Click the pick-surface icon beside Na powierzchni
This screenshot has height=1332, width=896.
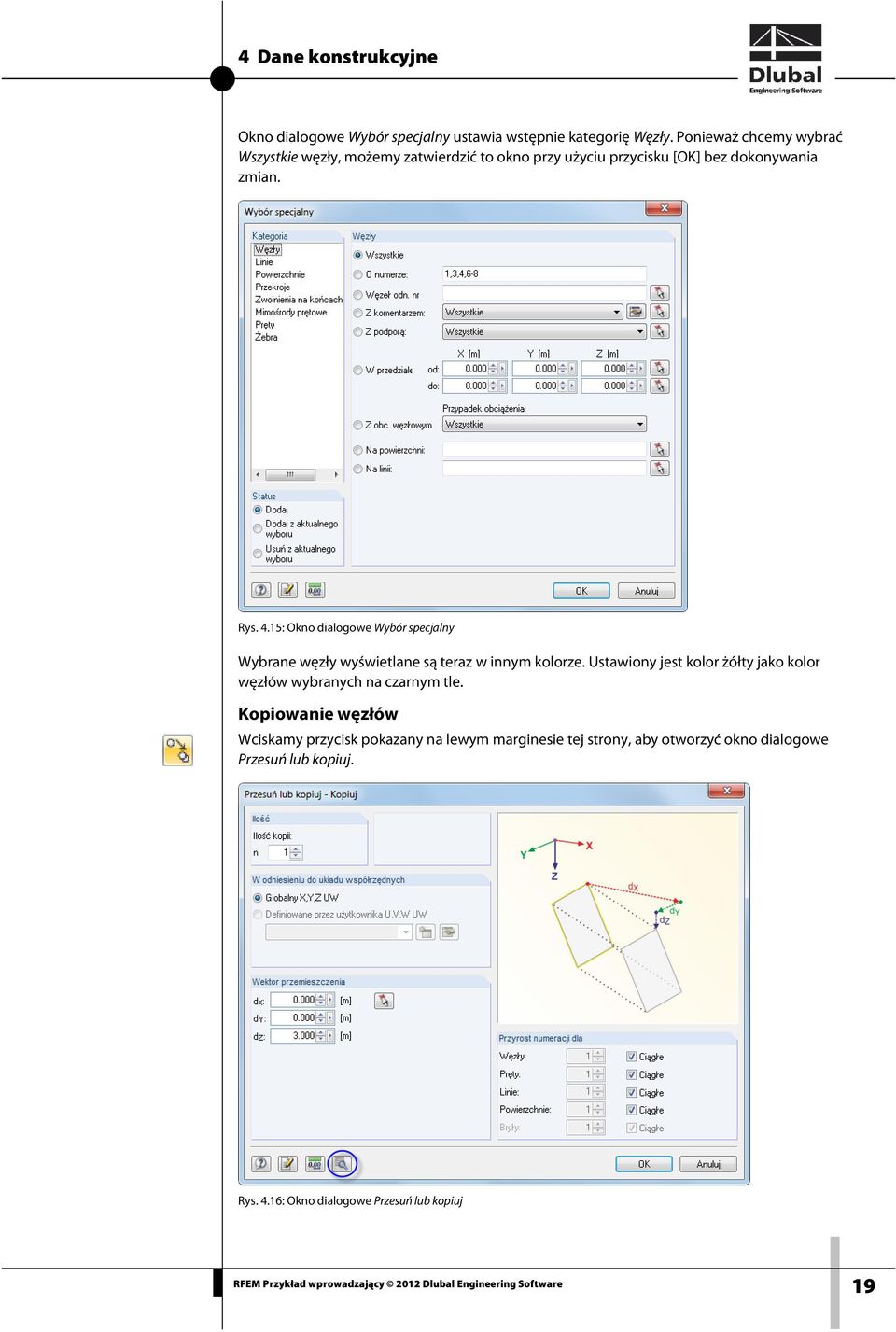tap(660, 450)
